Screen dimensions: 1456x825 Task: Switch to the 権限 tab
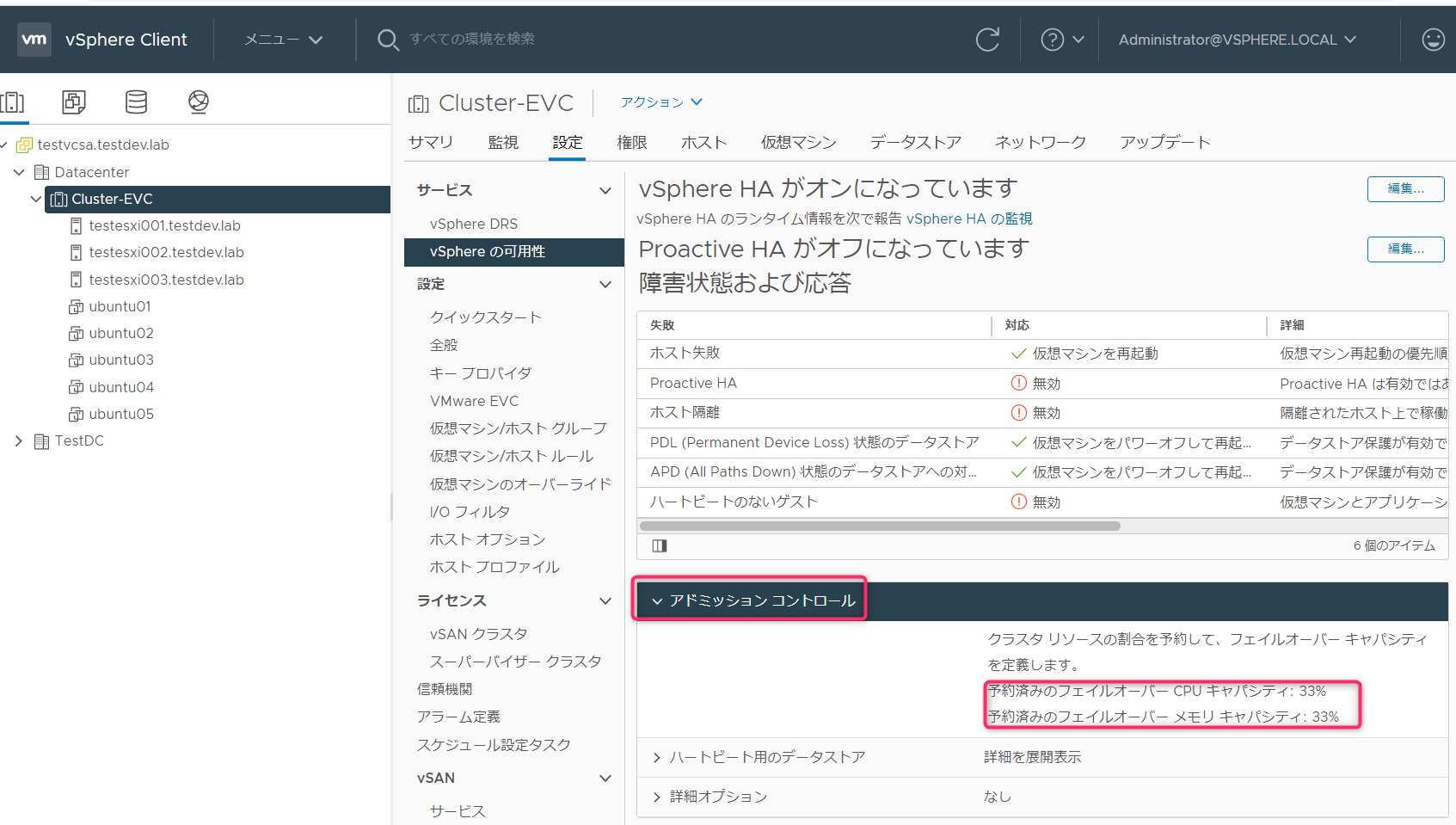tap(632, 142)
